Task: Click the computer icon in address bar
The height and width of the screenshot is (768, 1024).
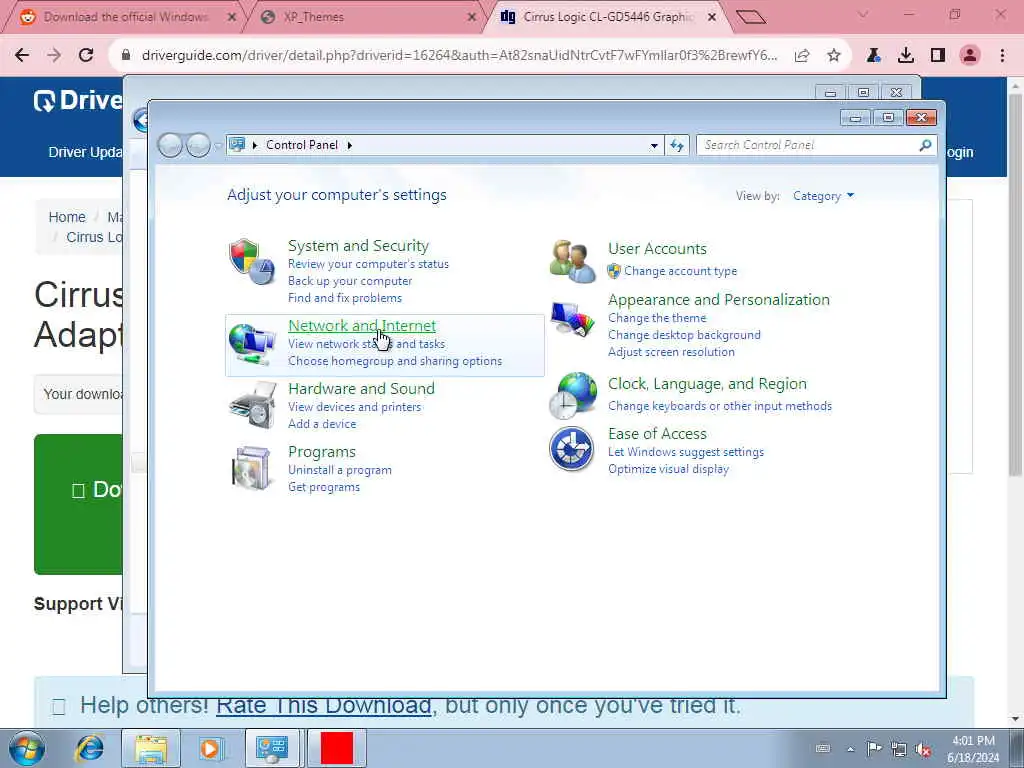Action: point(237,144)
